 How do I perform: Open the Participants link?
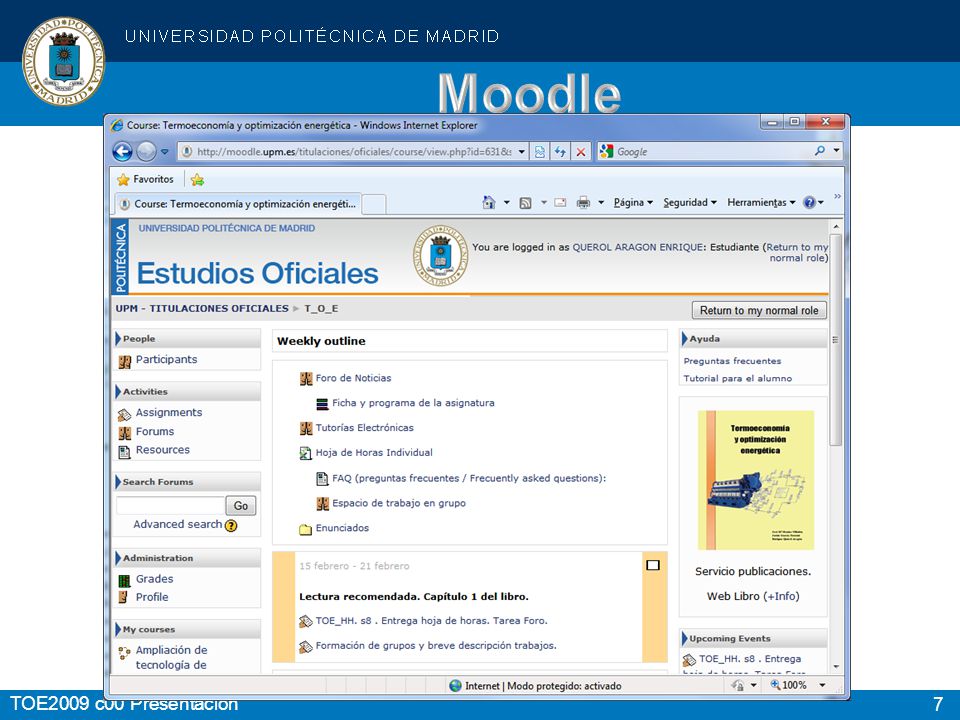pyautogui.click(x=167, y=359)
